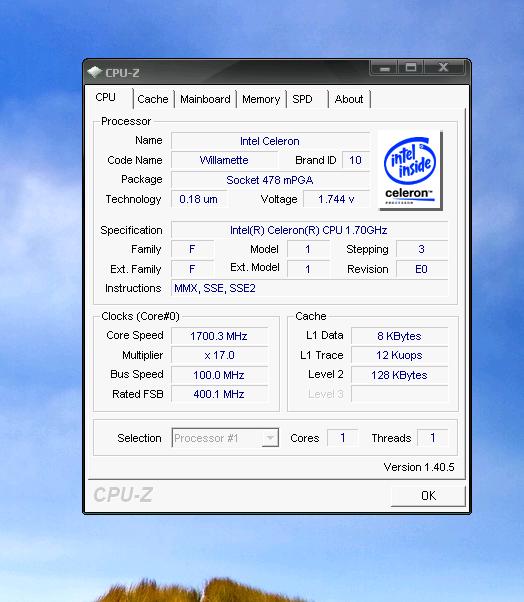Click the Cores value field

[x=342, y=438]
